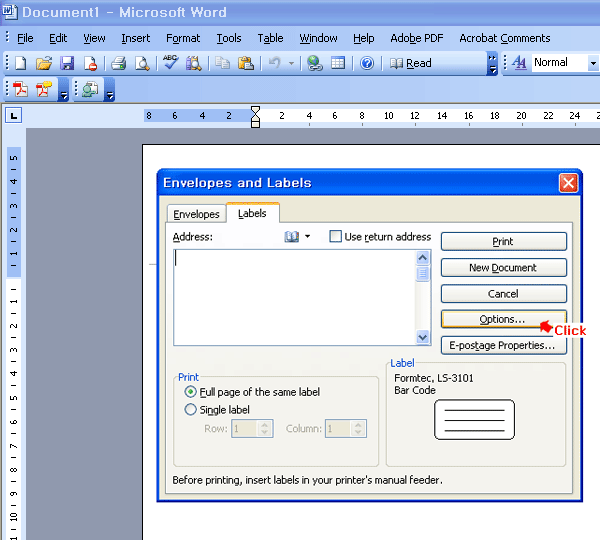Switch to Reading layout via Read button
This screenshot has height=540, width=600.
click(411, 63)
